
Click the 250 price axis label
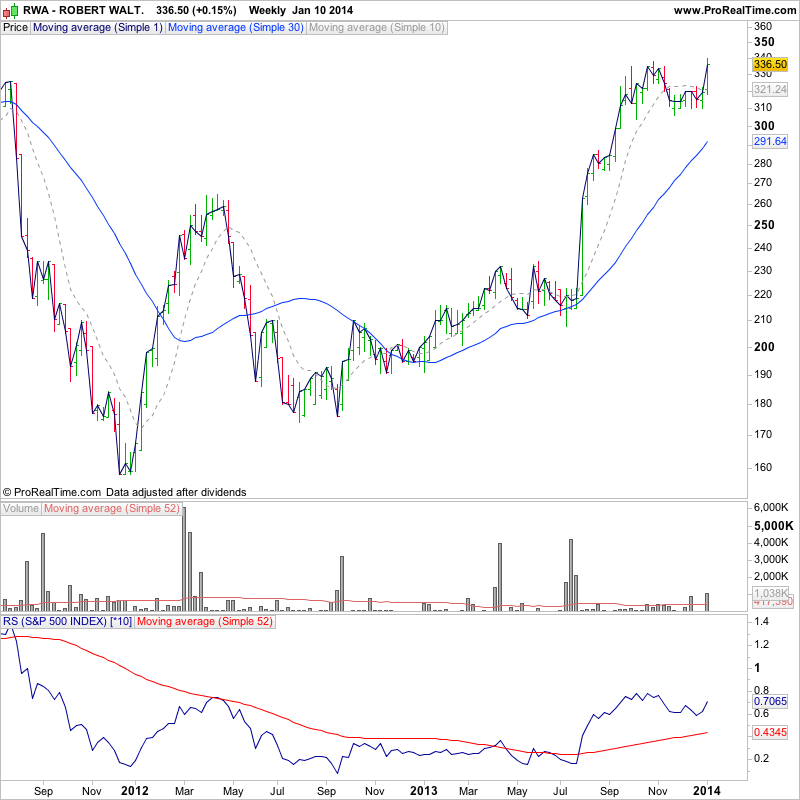tap(764, 224)
